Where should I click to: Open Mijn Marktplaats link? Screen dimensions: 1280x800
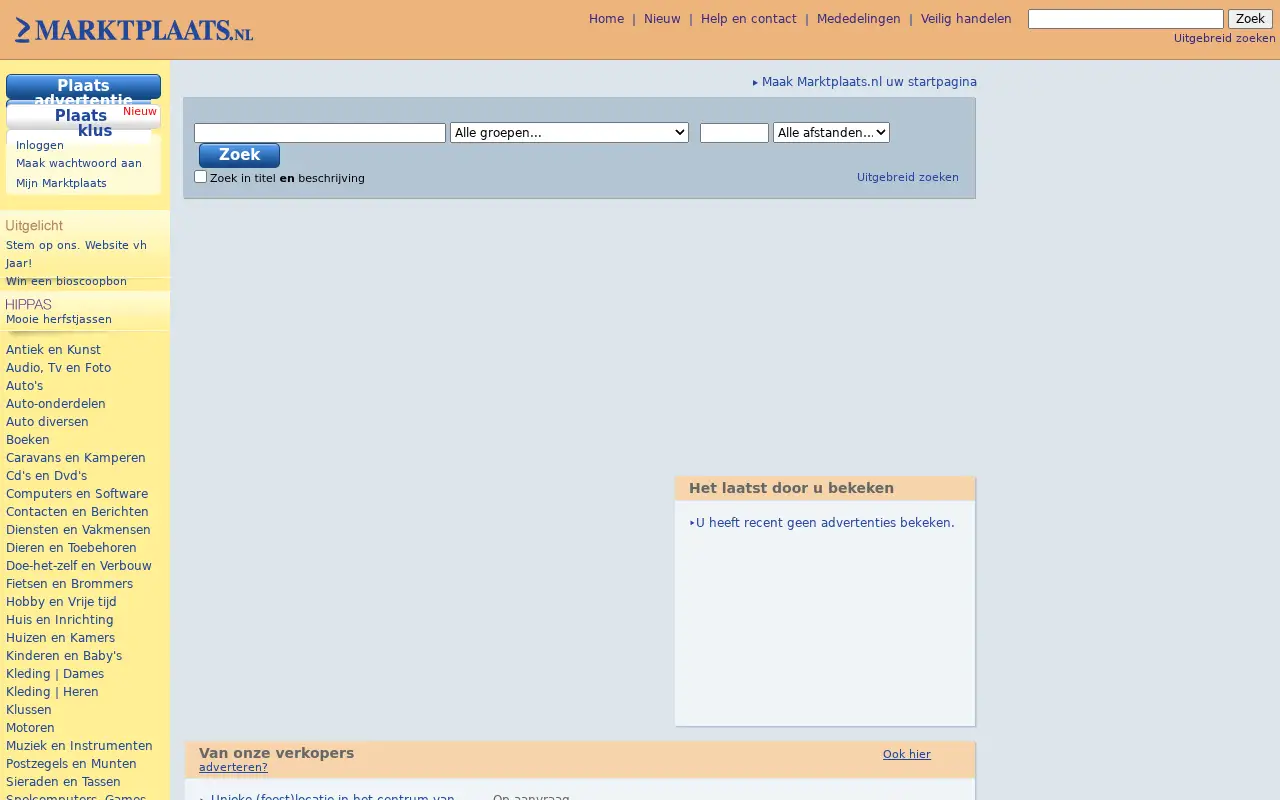[x=61, y=183]
